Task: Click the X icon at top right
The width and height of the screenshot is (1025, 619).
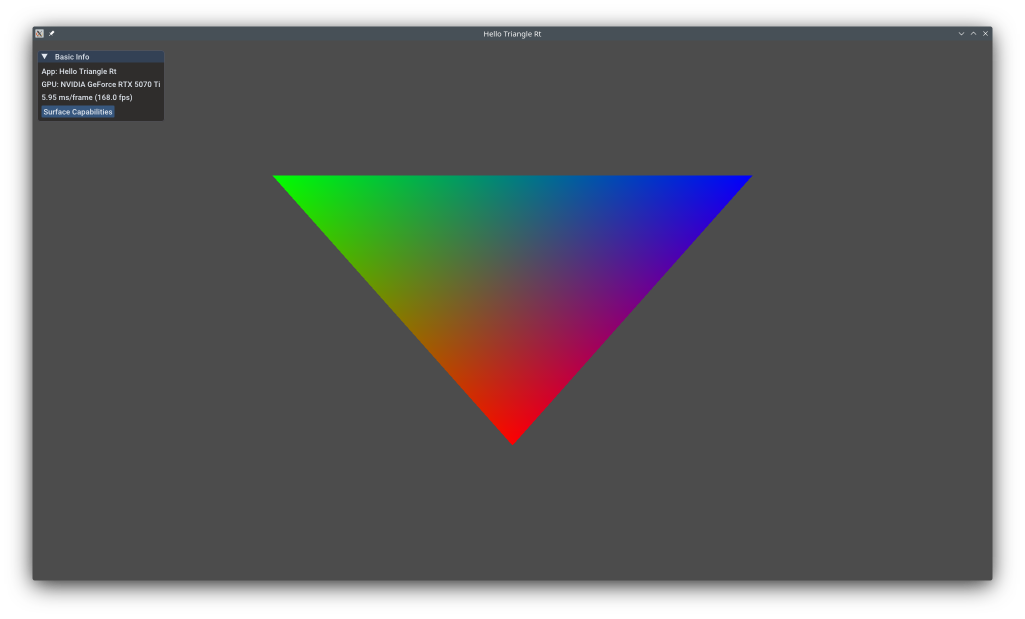Action: (x=985, y=32)
